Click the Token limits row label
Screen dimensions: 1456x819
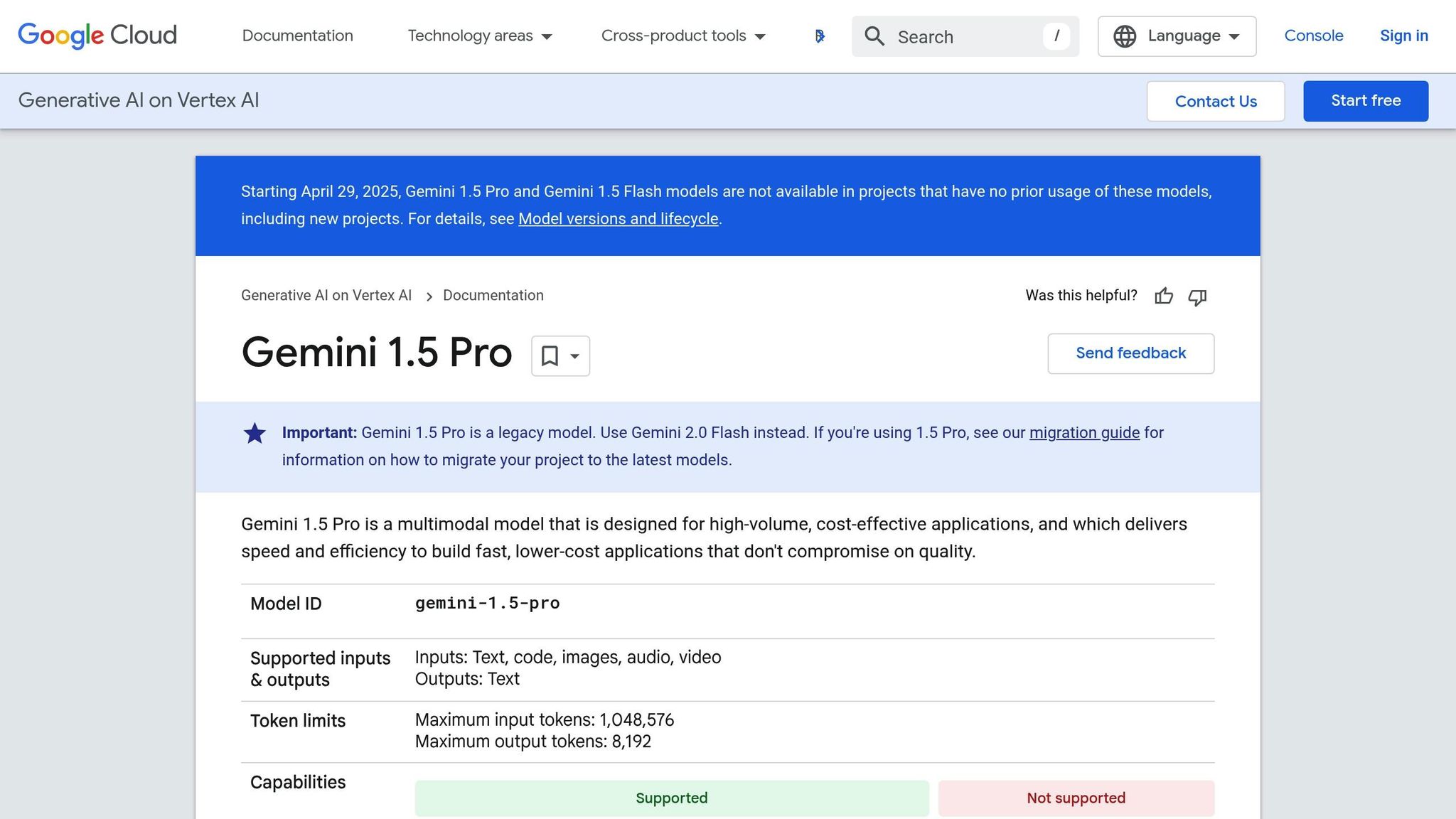tap(298, 721)
